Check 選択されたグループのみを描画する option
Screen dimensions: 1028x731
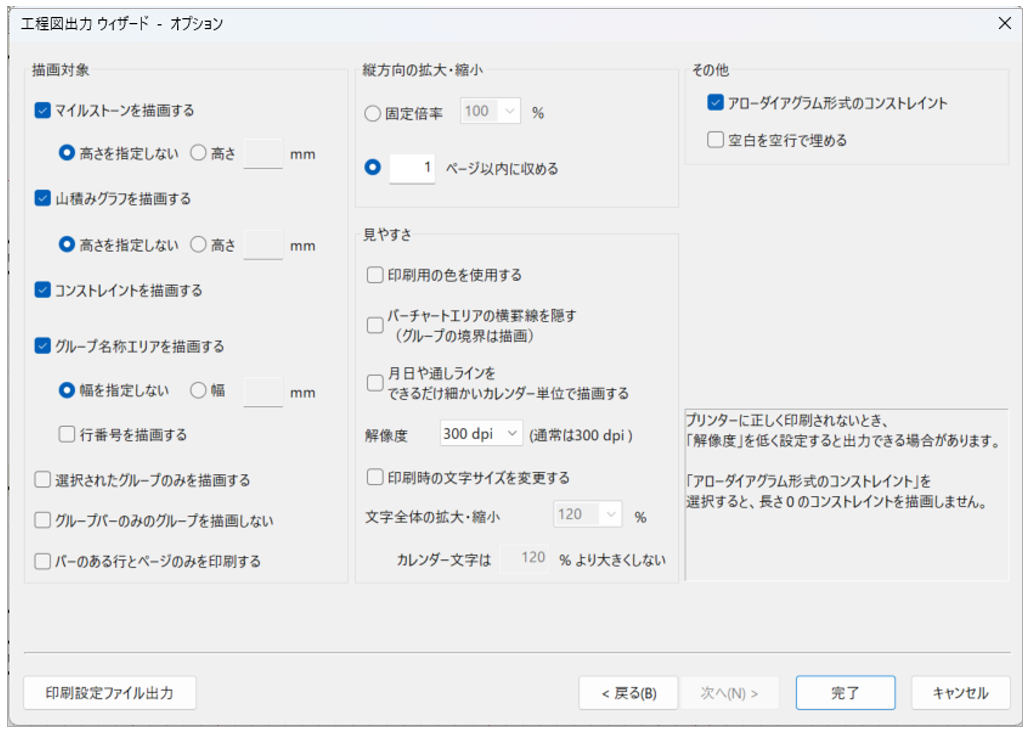pyautogui.click(x=43, y=481)
